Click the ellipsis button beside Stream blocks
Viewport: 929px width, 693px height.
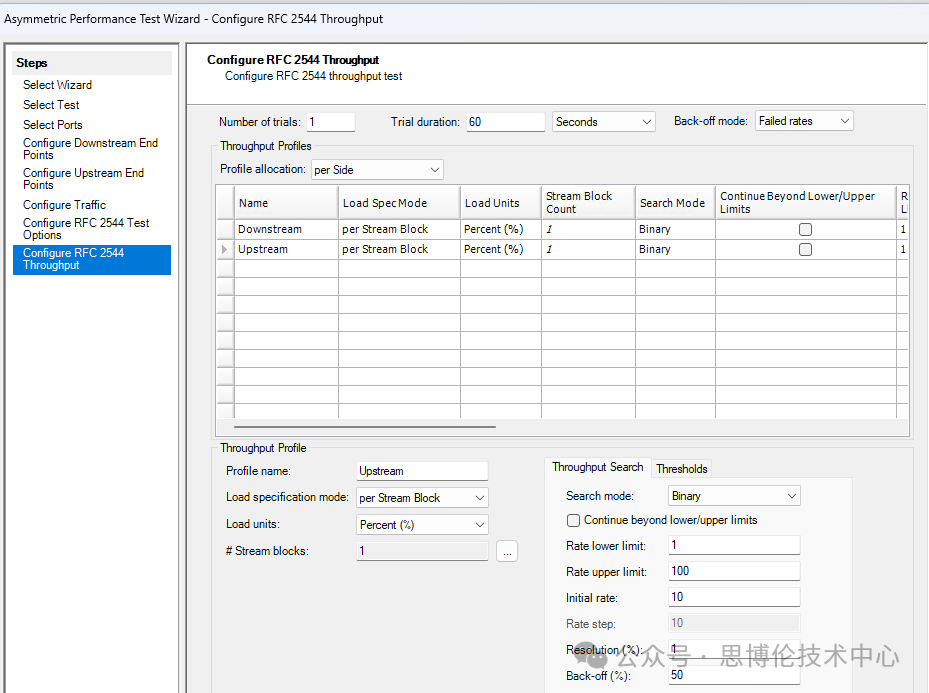pos(507,551)
